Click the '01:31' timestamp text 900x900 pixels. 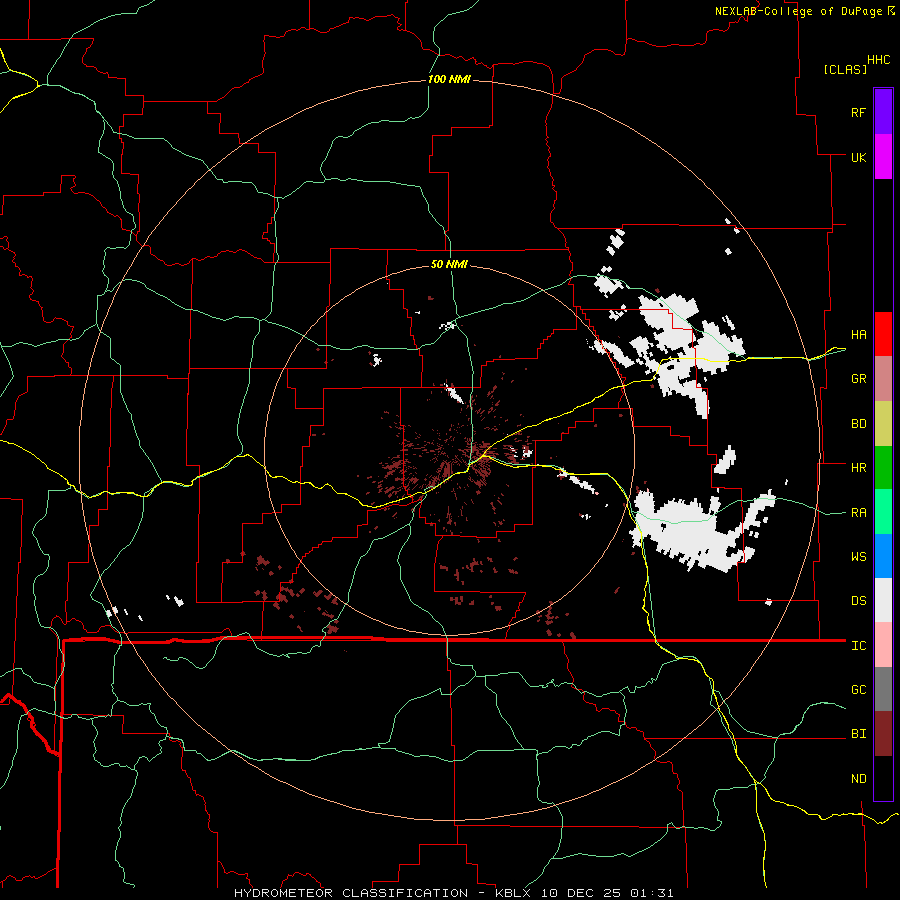click(x=651, y=893)
